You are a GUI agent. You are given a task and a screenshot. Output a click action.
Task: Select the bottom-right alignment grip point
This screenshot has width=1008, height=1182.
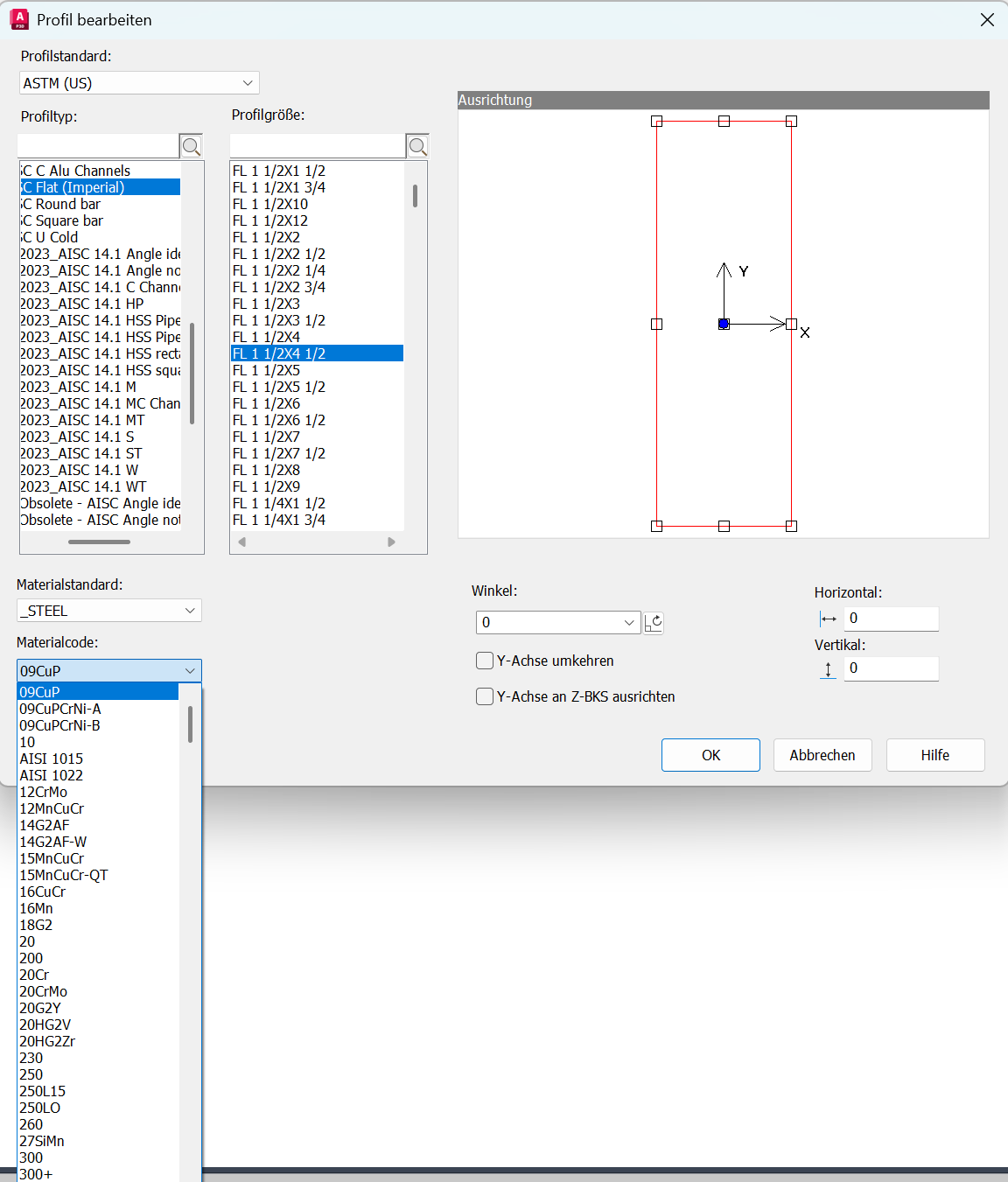point(791,526)
